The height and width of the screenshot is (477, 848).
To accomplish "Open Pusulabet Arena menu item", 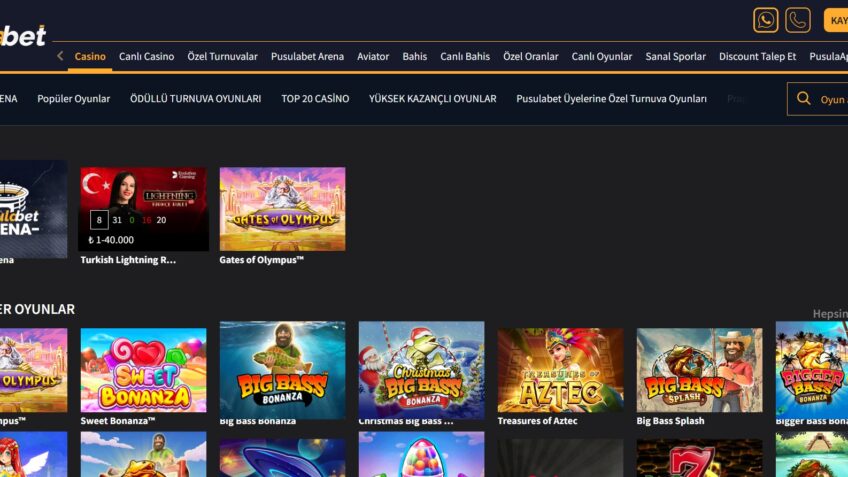I will point(307,56).
